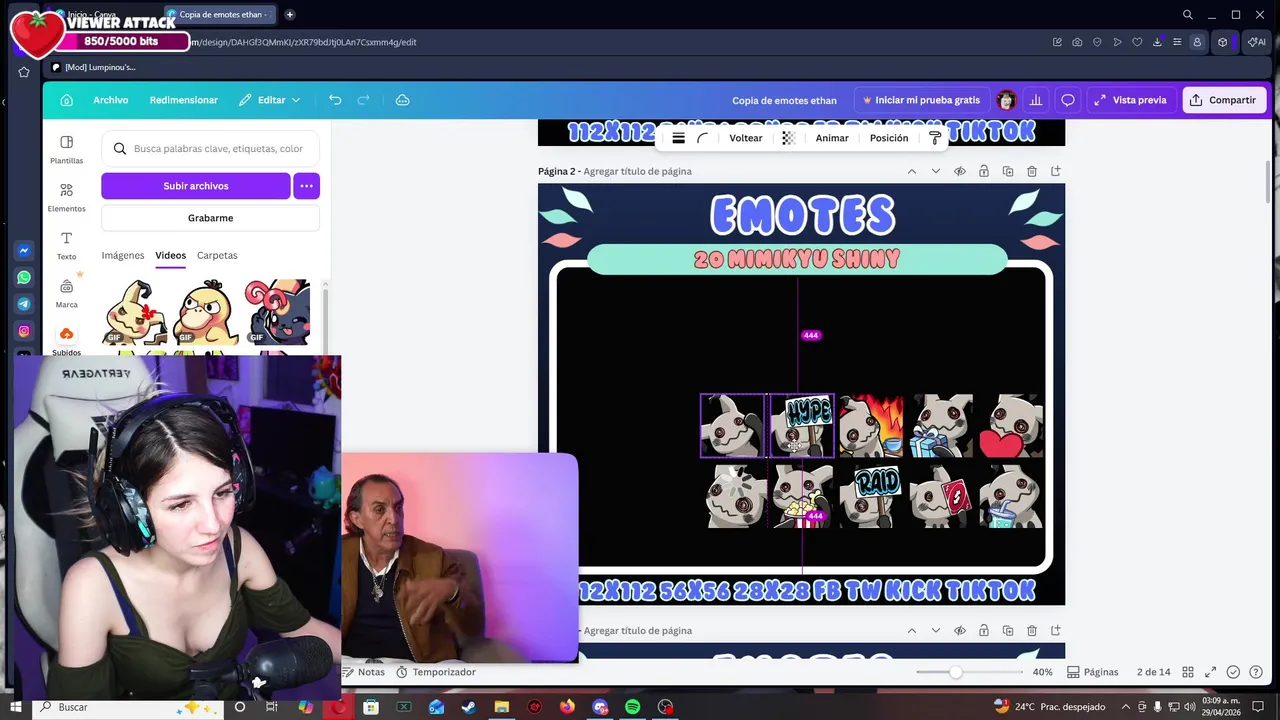Viewport: 1280px width, 720px height.
Task: Hide lower page eye toggle
Action: [x=960, y=631]
